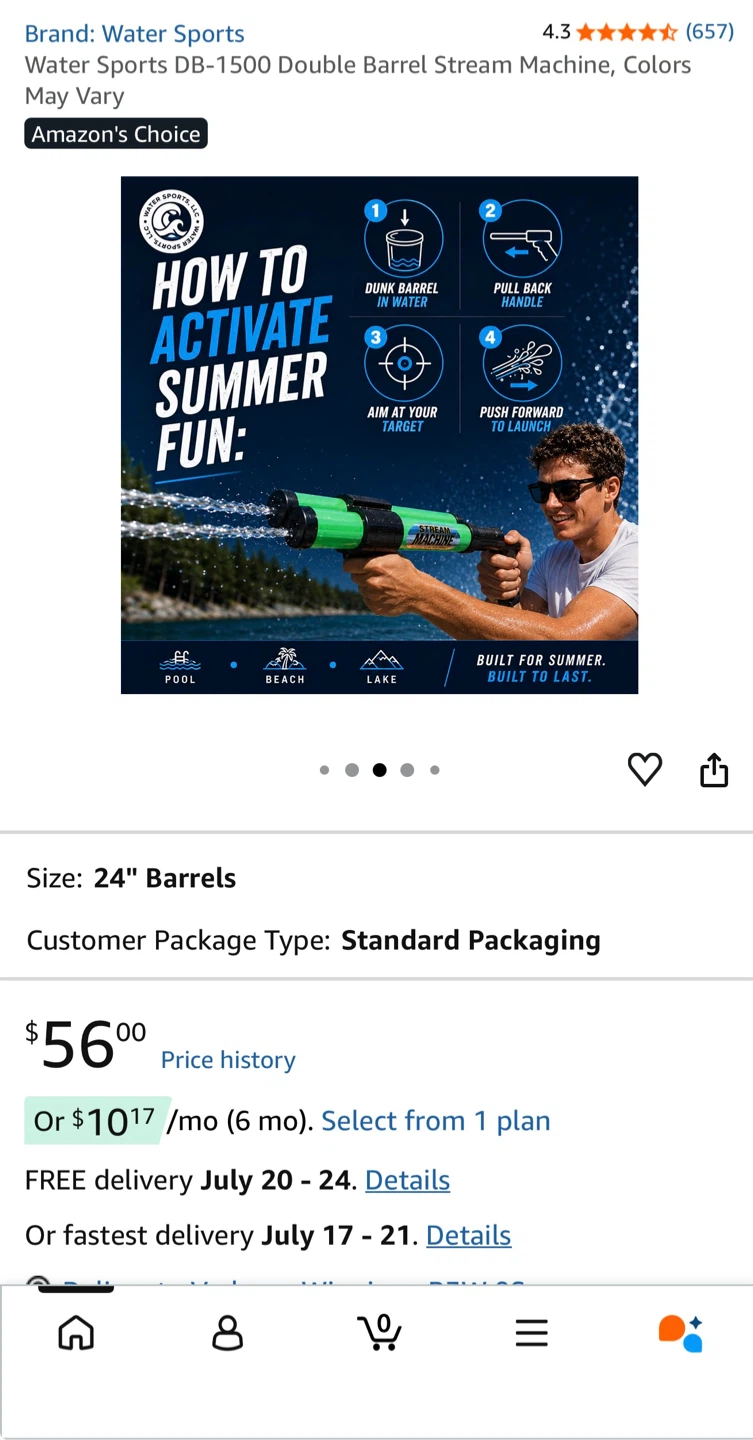This screenshot has width=753, height=1440.
Task: Open Price history link
Action: (x=228, y=1060)
